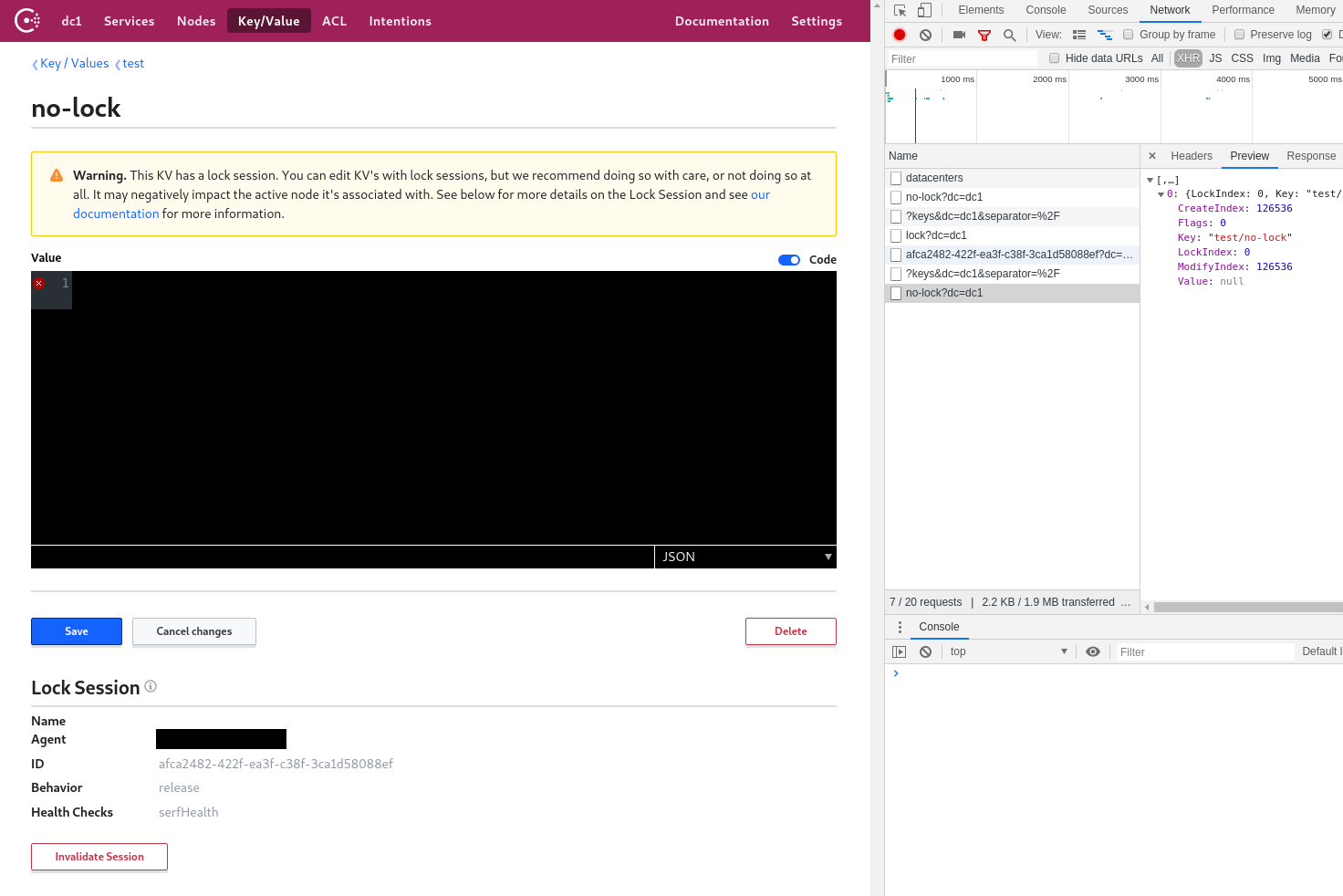Open the Consul logo in the navbar
This screenshot has height=896, width=1343.
[x=26, y=20]
